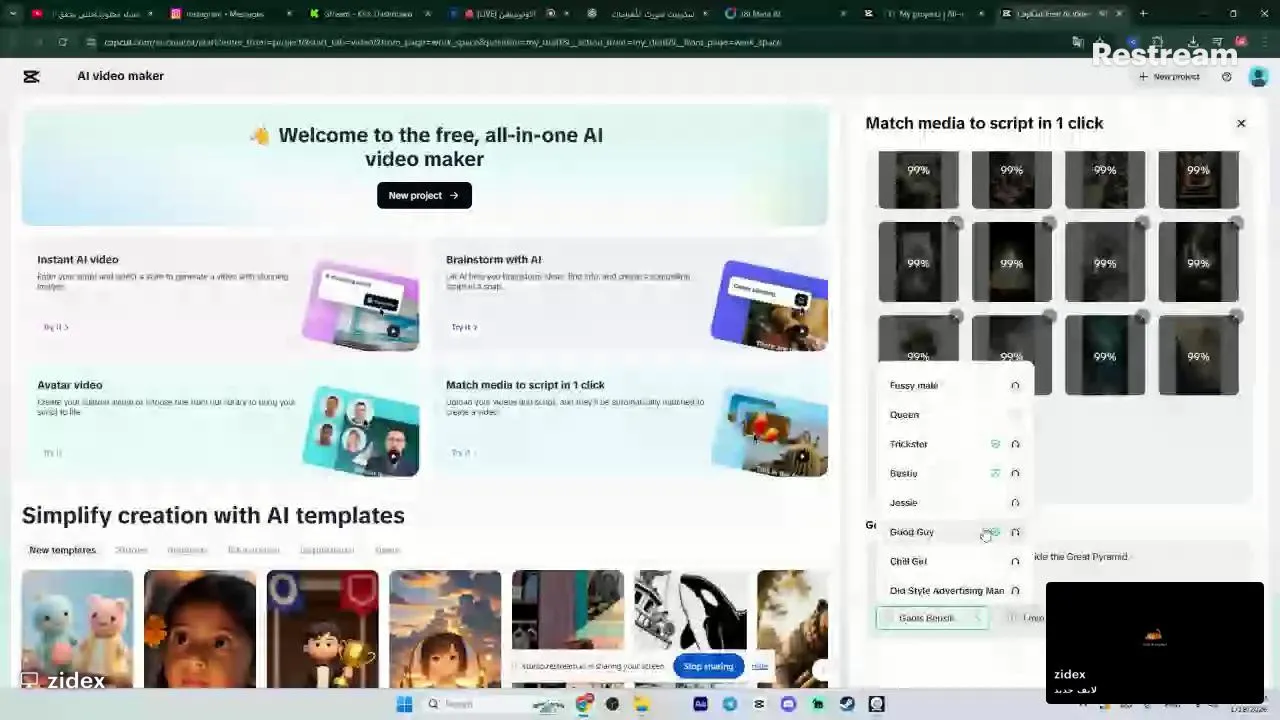Open Adobe Media Encoder from taskbar
The width and height of the screenshot is (1280, 720).
point(700,704)
